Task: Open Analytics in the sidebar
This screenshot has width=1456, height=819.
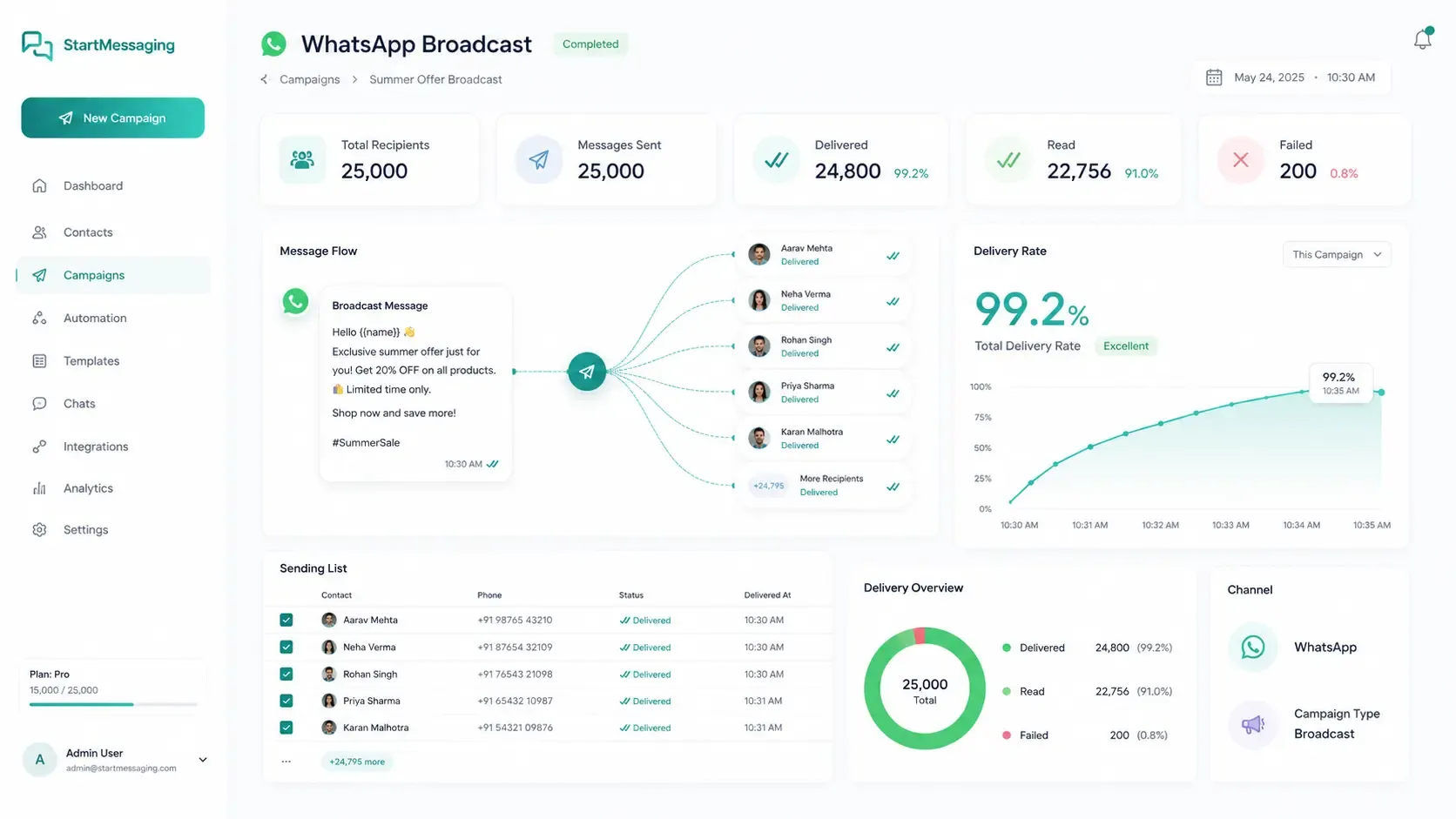Action: [x=112, y=488]
